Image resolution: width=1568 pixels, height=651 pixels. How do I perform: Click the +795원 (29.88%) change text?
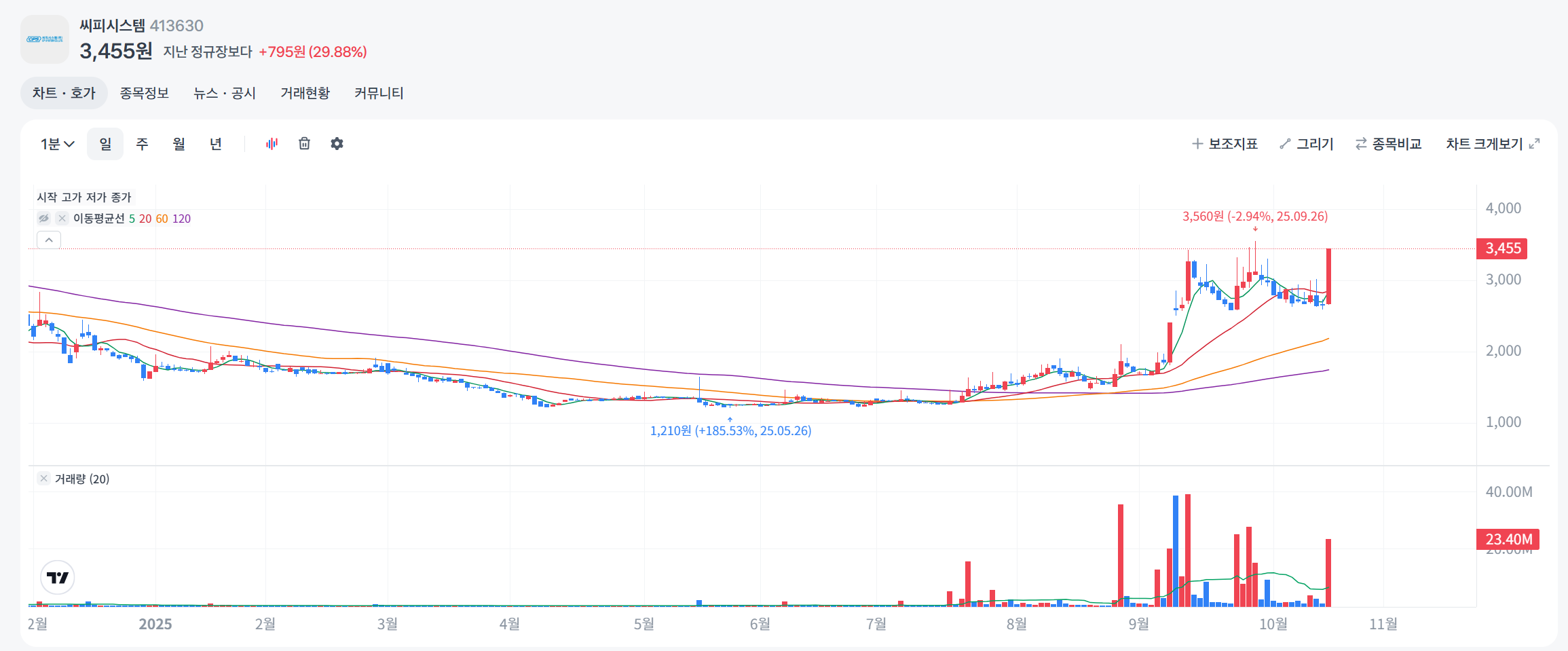(x=313, y=52)
